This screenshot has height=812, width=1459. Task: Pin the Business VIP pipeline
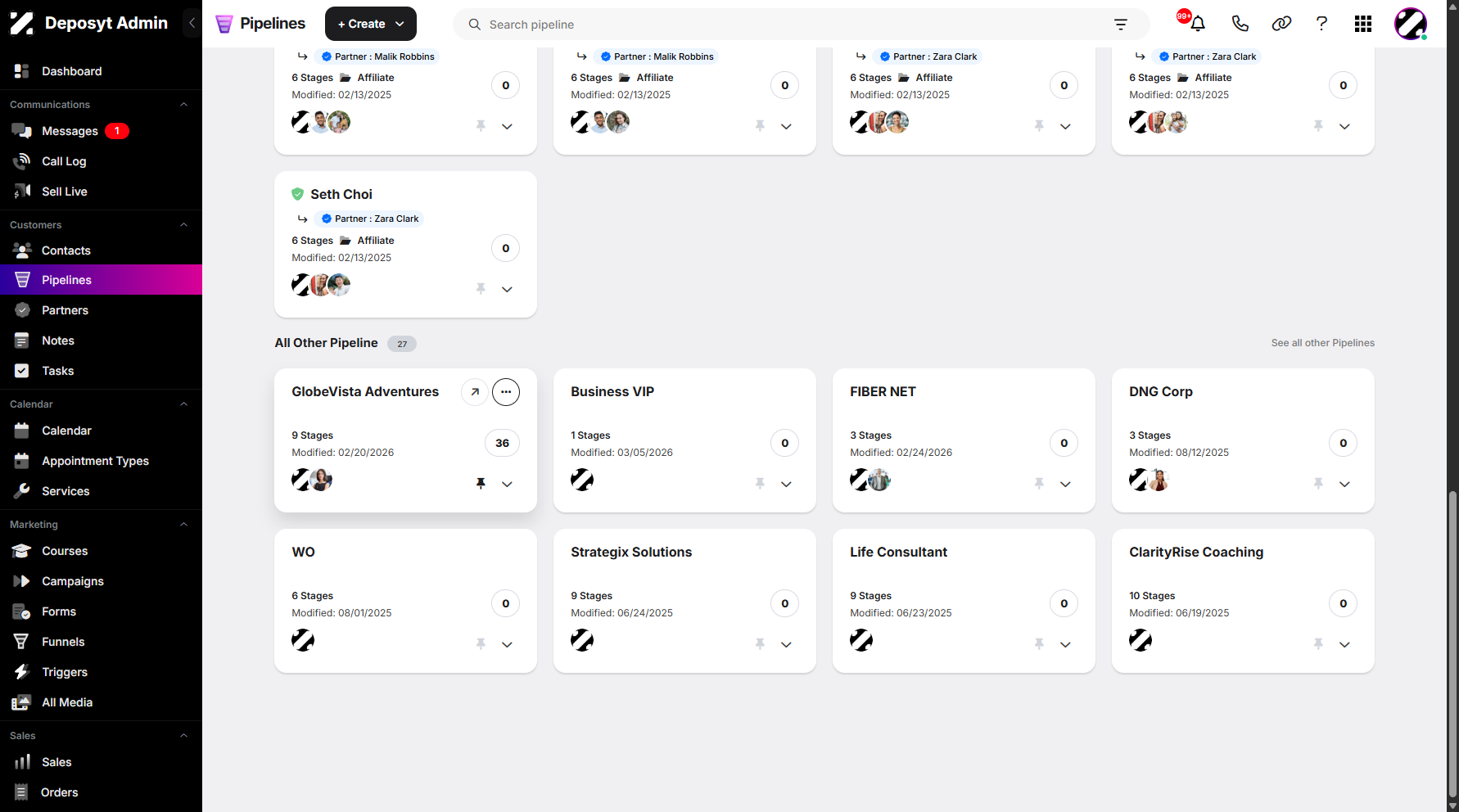pos(760,484)
